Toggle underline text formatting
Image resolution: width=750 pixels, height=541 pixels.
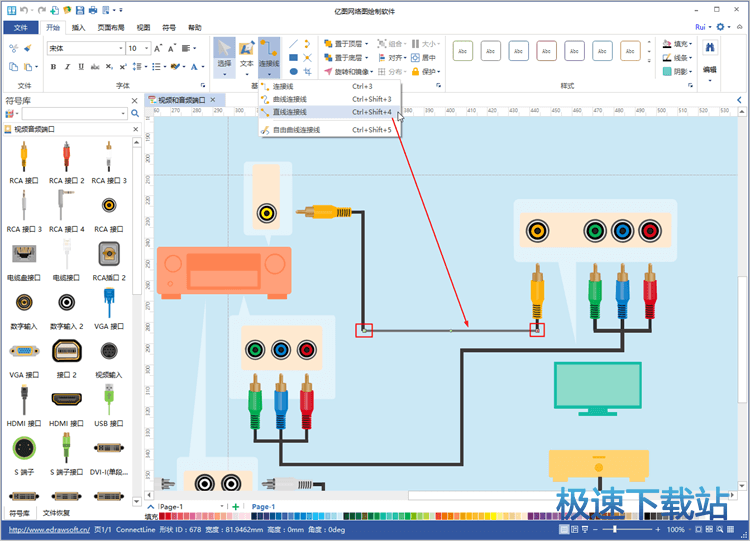tap(81, 67)
